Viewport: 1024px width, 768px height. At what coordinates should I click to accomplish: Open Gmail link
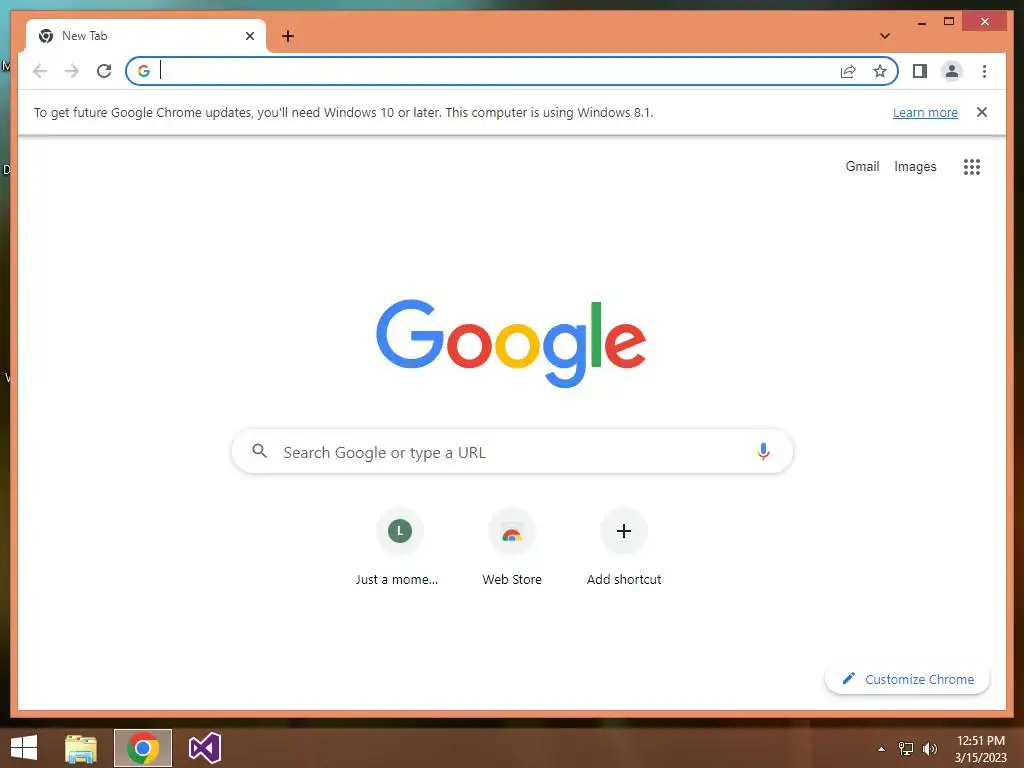pos(862,167)
